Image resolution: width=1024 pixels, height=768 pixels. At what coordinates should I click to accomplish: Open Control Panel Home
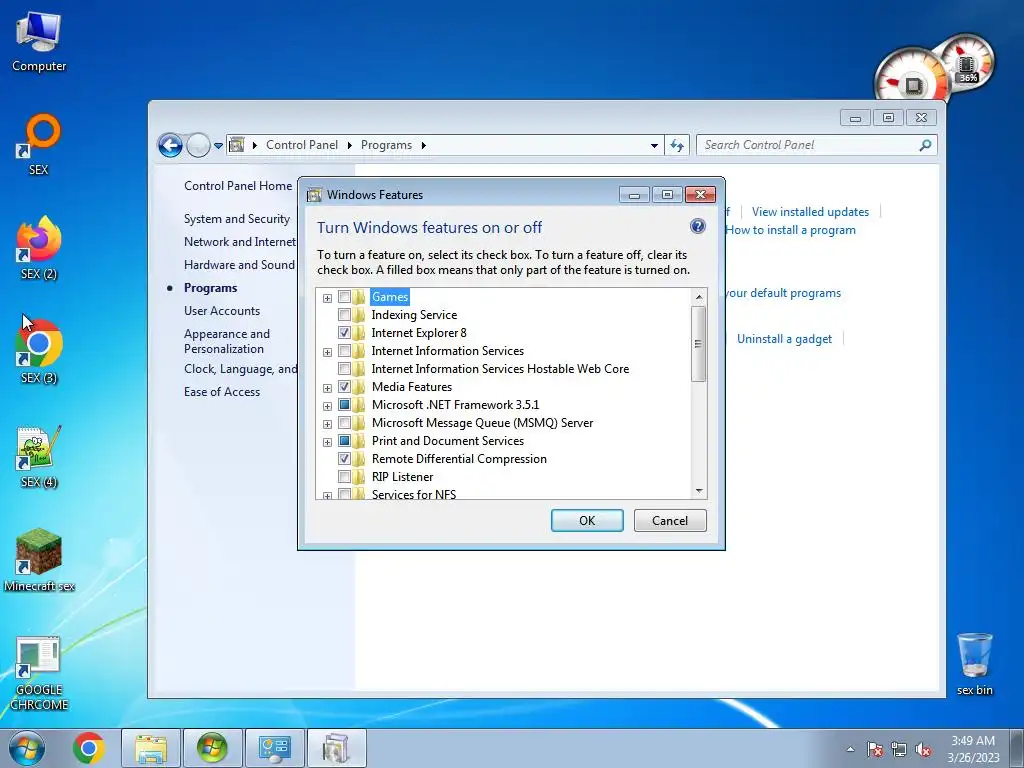(238, 185)
